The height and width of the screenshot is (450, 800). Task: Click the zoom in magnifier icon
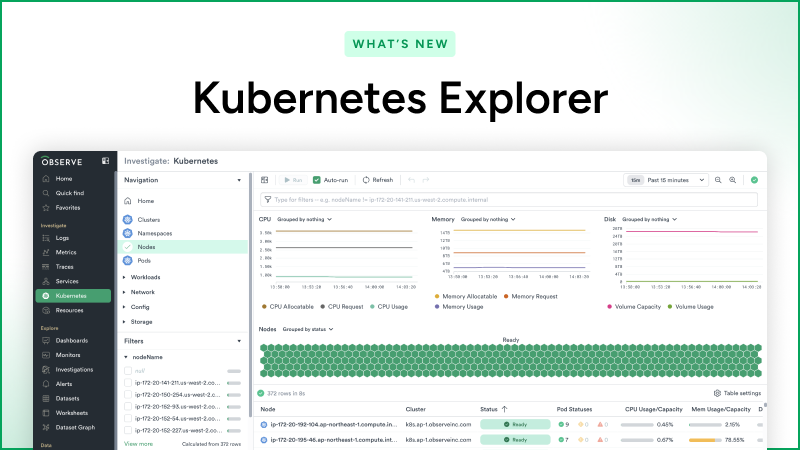733,180
